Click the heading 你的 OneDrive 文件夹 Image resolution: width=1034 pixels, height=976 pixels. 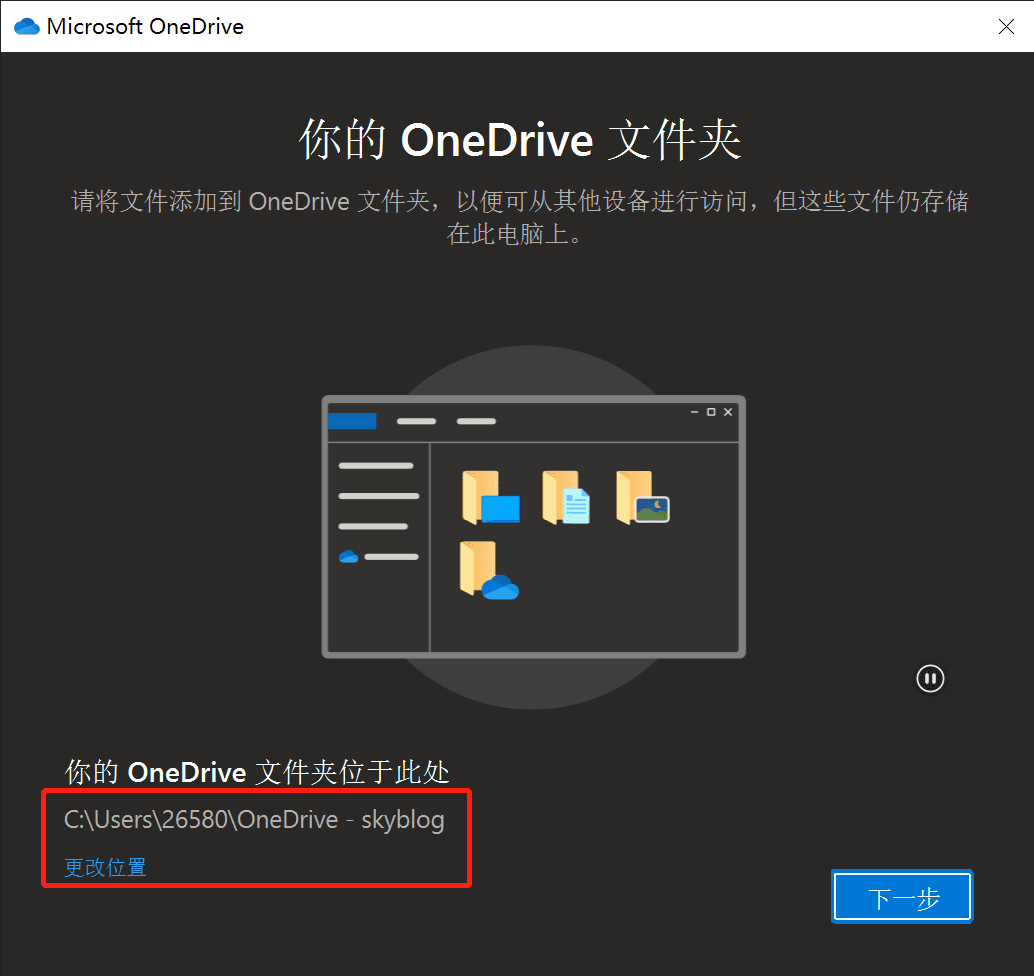tap(519, 141)
